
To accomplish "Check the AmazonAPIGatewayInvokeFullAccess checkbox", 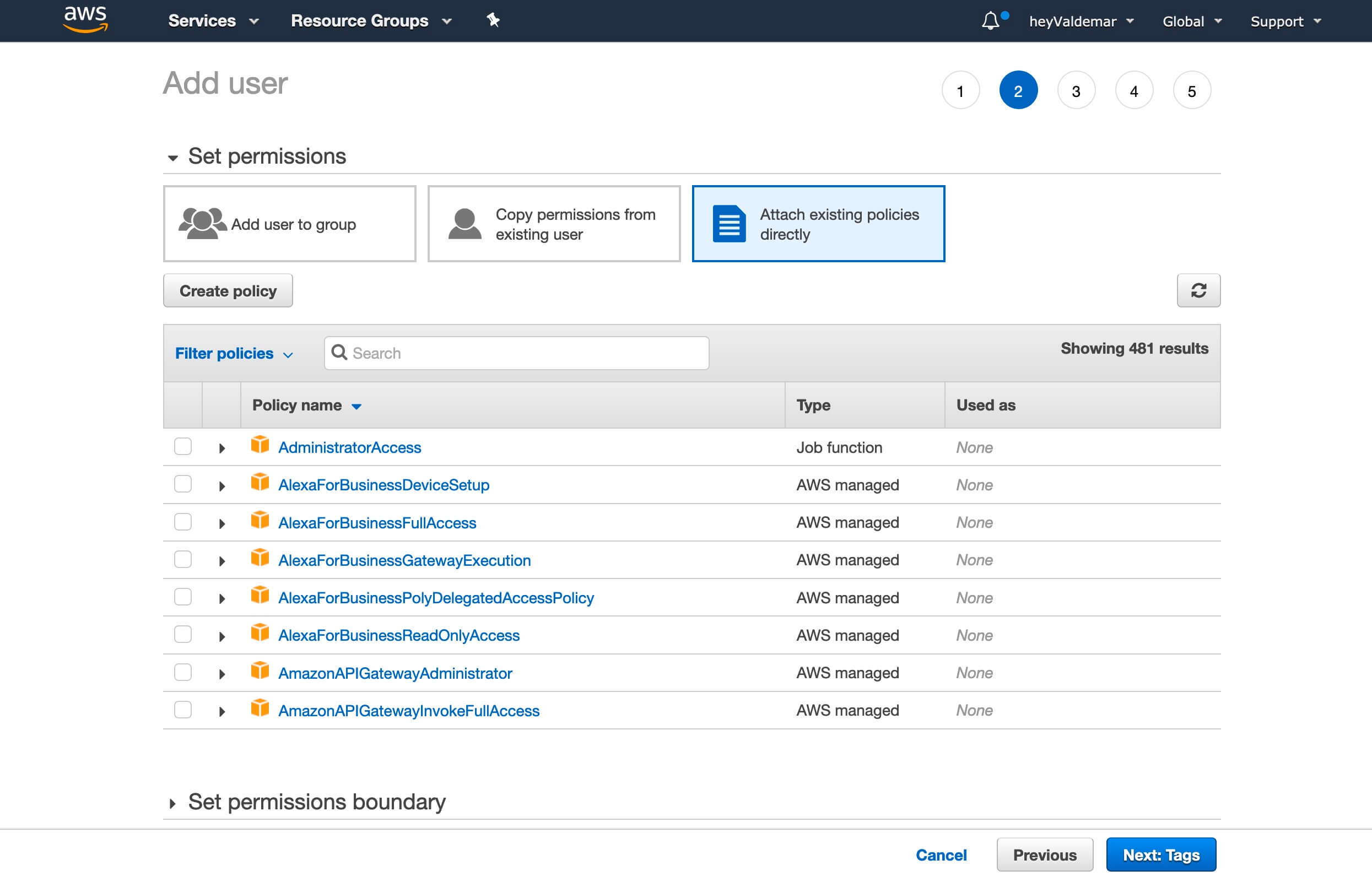I will [x=183, y=710].
